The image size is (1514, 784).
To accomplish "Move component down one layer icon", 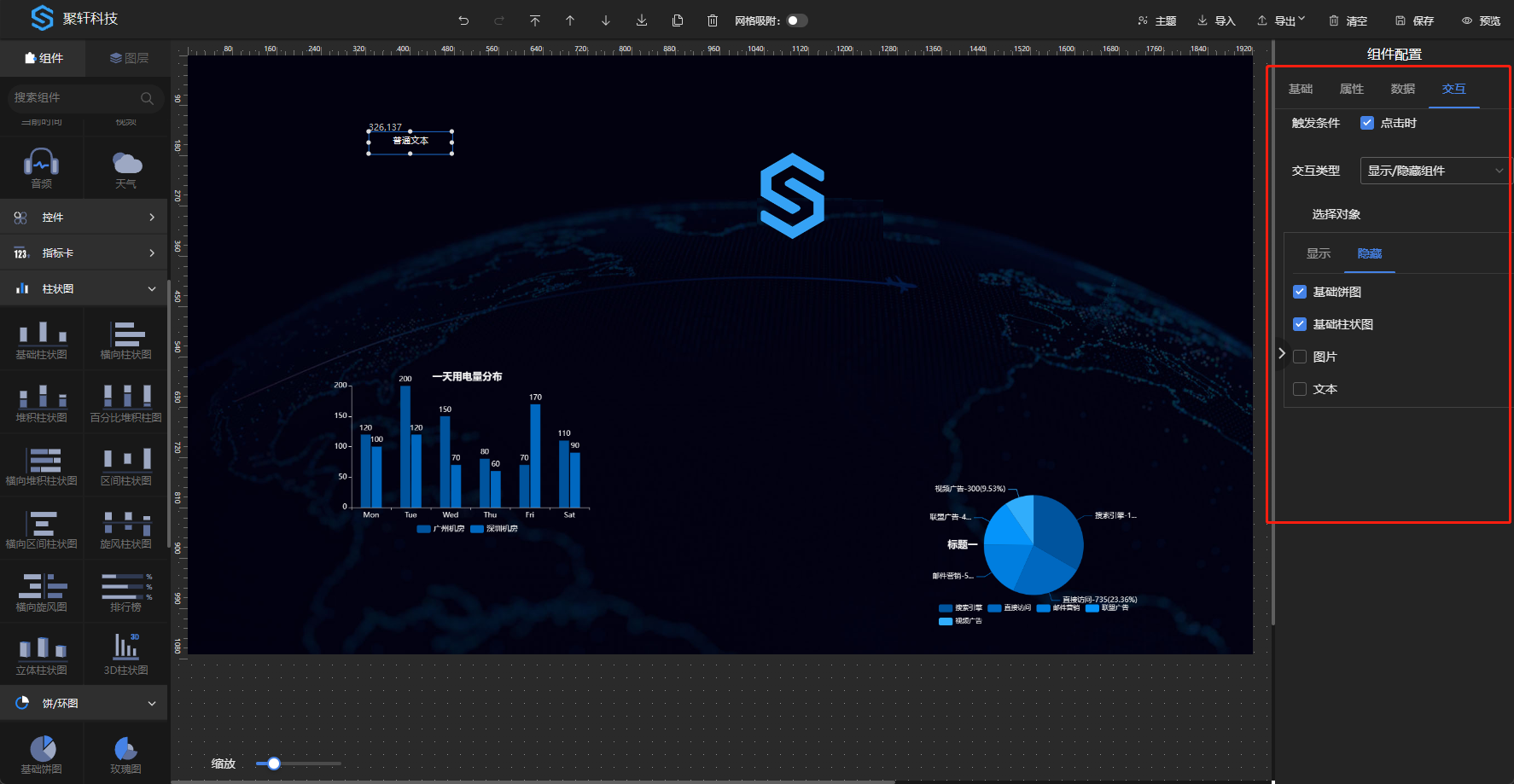I will pyautogui.click(x=606, y=20).
